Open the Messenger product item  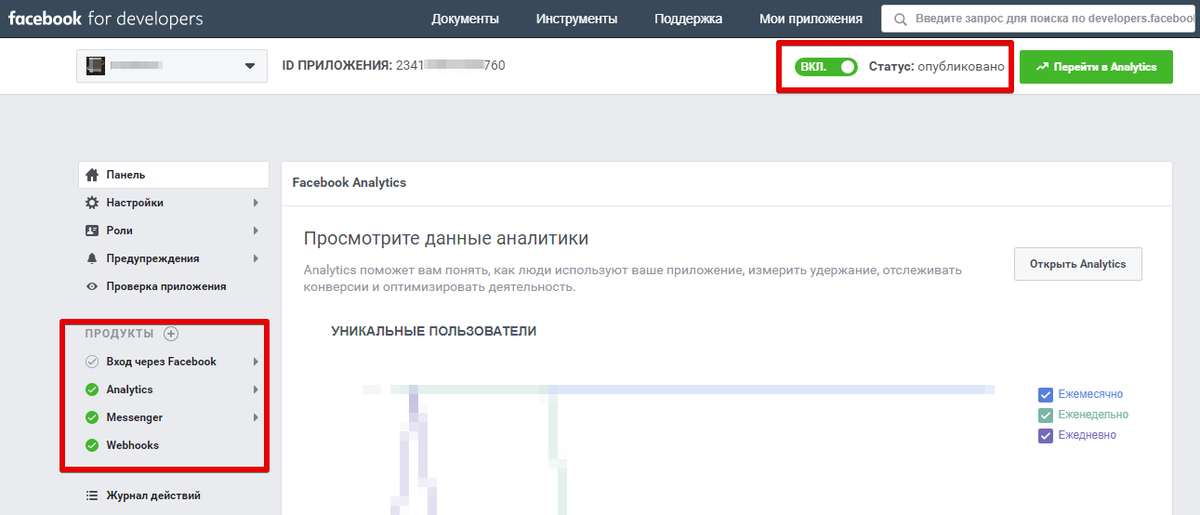(x=173, y=417)
